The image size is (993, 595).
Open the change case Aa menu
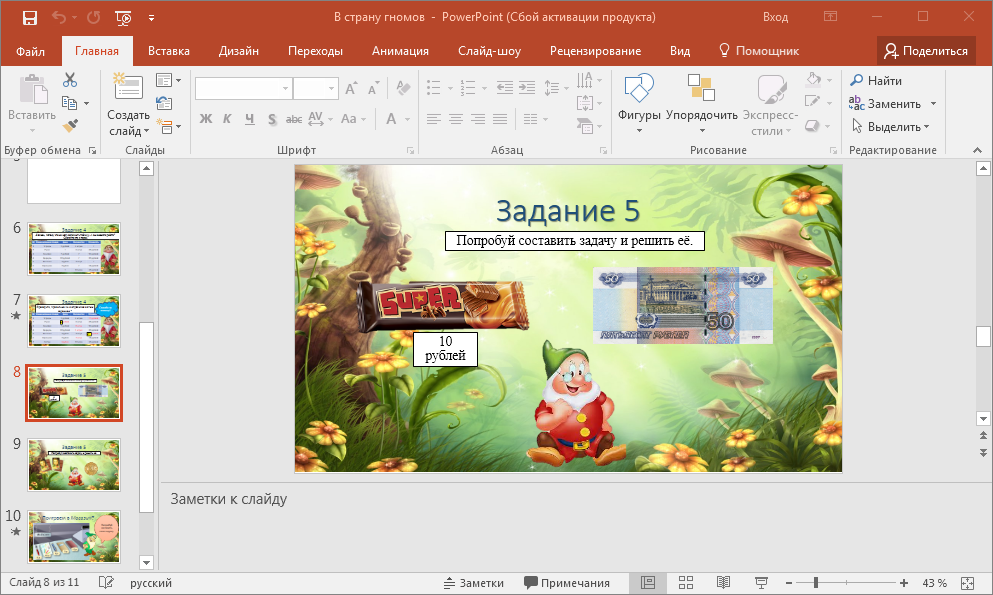pyautogui.click(x=353, y=118)
